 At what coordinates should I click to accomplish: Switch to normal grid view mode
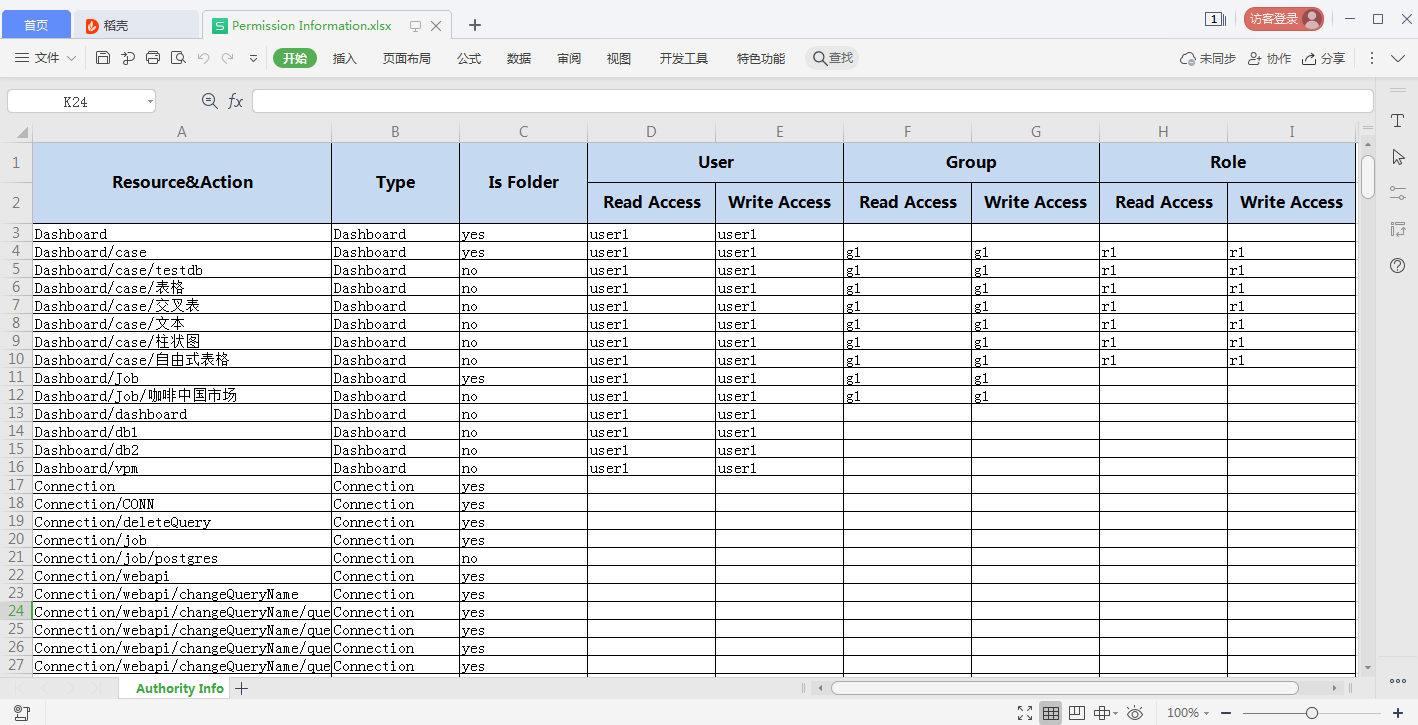click(x=1050, y=713)
